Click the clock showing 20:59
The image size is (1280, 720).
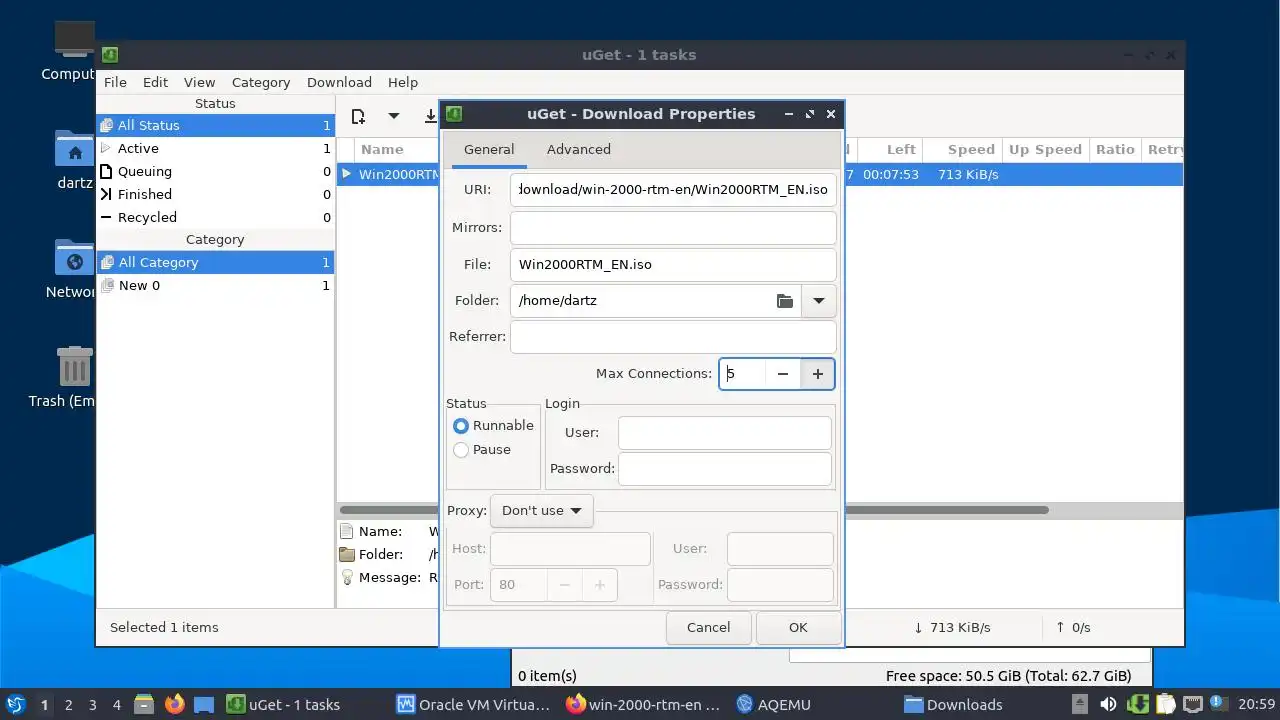point(1258,705)
